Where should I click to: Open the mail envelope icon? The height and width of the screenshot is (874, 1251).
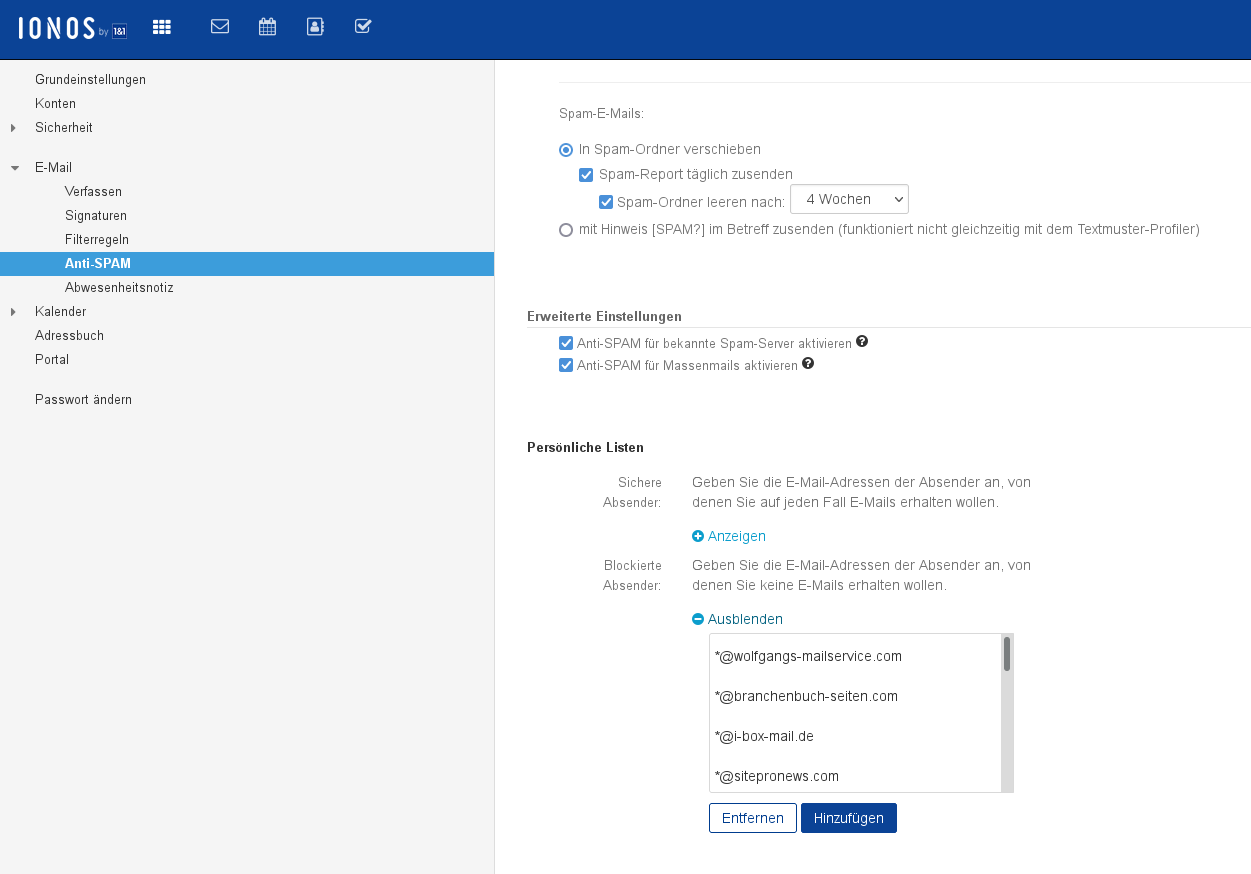[x=220, y=27]
